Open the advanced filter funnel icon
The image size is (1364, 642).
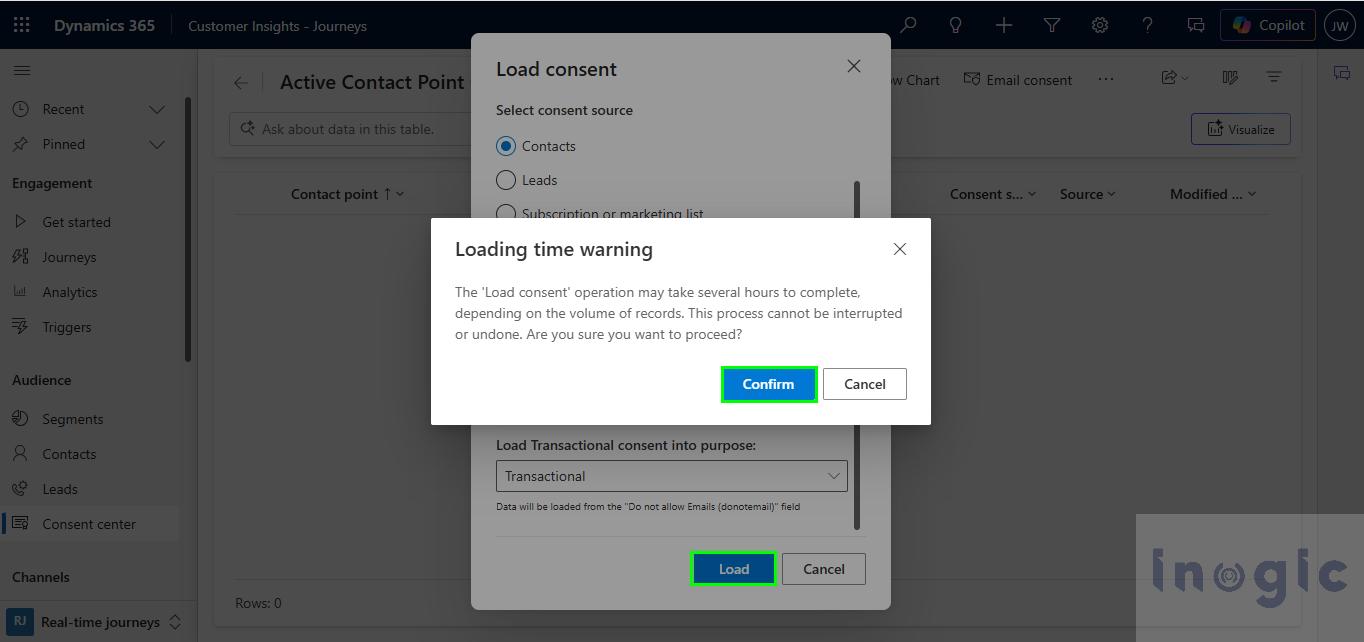point(1052,25)
